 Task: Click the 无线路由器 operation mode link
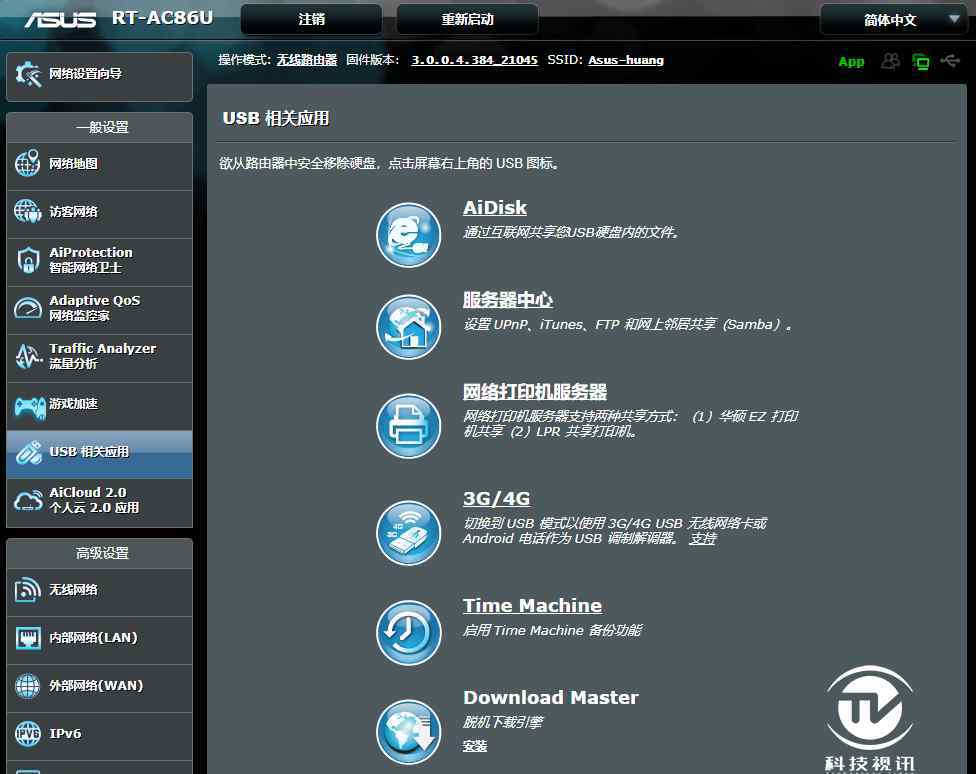click(x=307, y=60)
